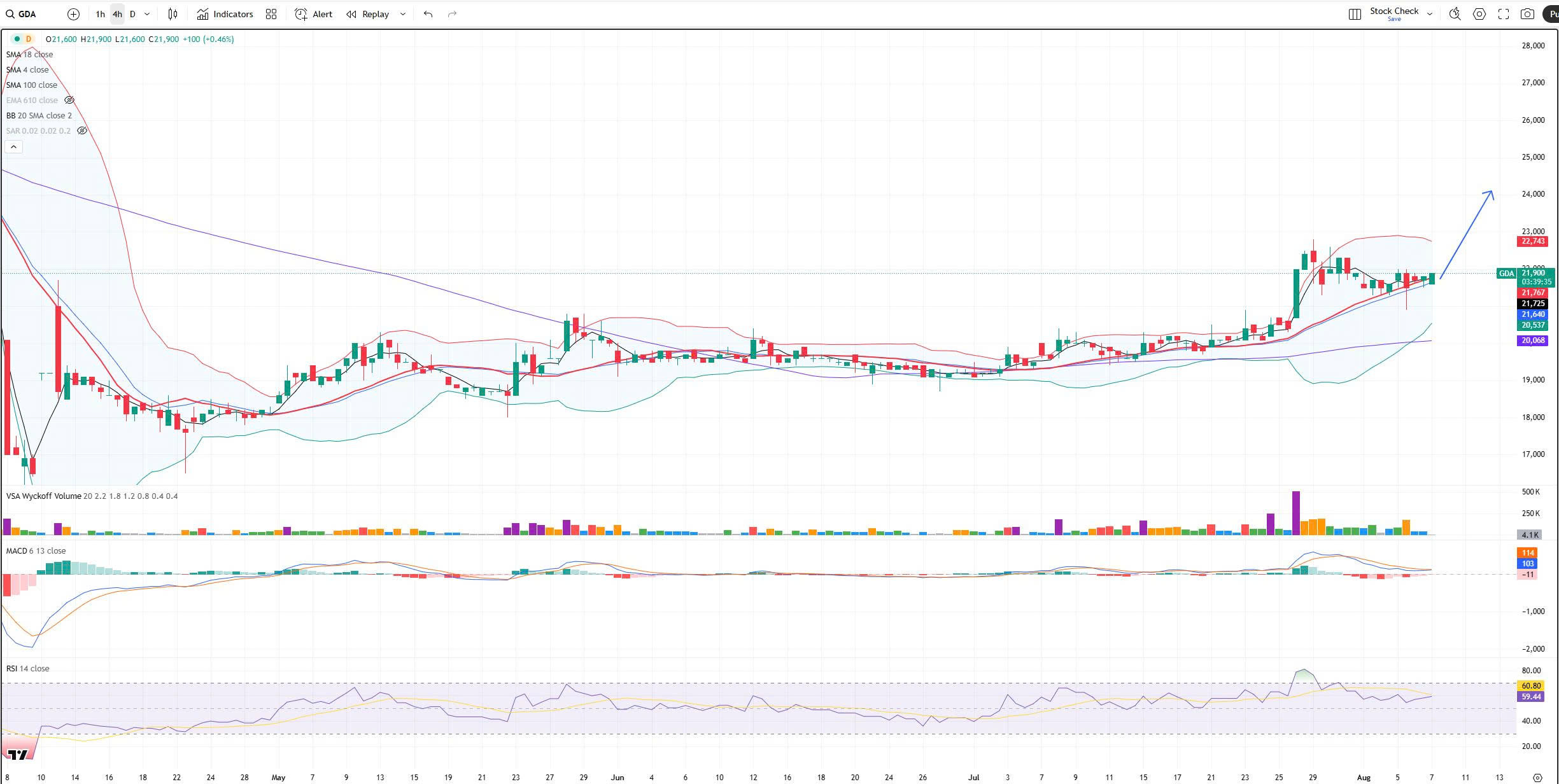Screen dimensions: 1559x784
Task: Open time axis settings gear icon
Action: pyautogui.click(x=1537, y=777)
